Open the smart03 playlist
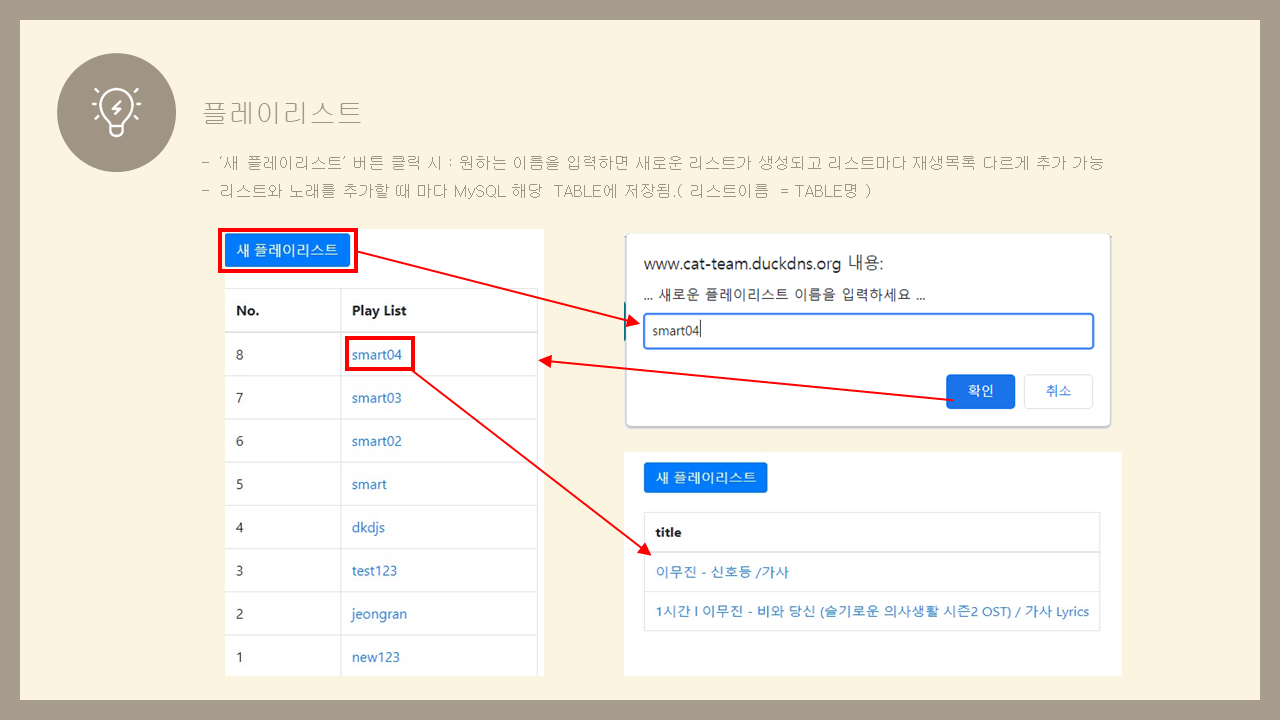 click(377, 397)
